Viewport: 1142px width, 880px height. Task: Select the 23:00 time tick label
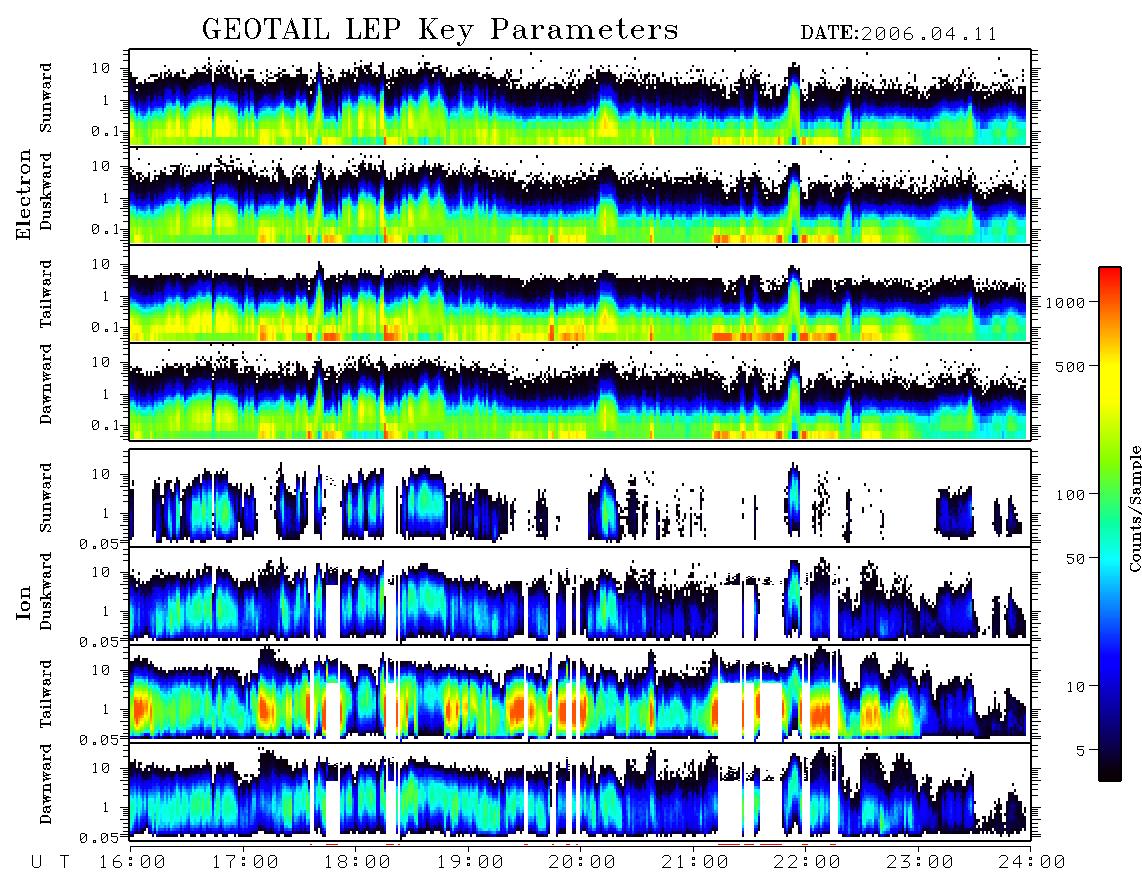click(x=919, y=862)
